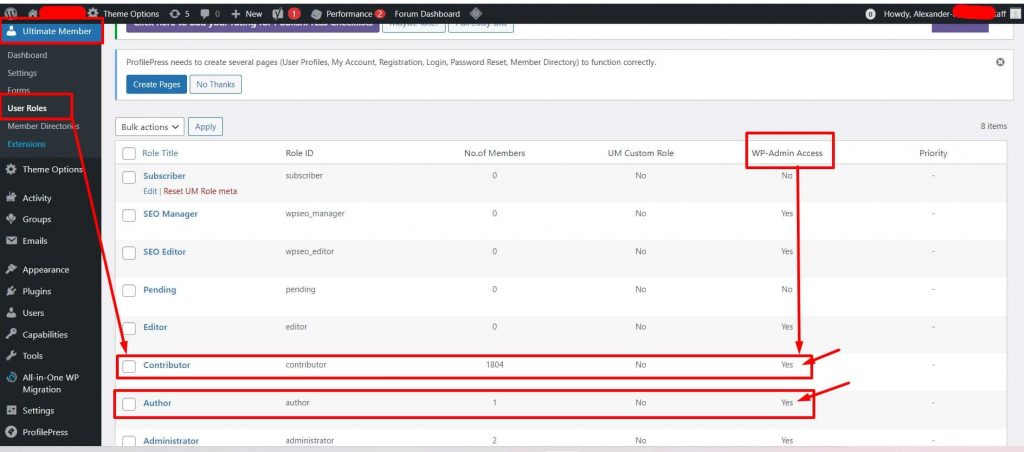Click the Tools wrench icon
The height and width of the screenshot is (452, 1024).
(11, 356)
